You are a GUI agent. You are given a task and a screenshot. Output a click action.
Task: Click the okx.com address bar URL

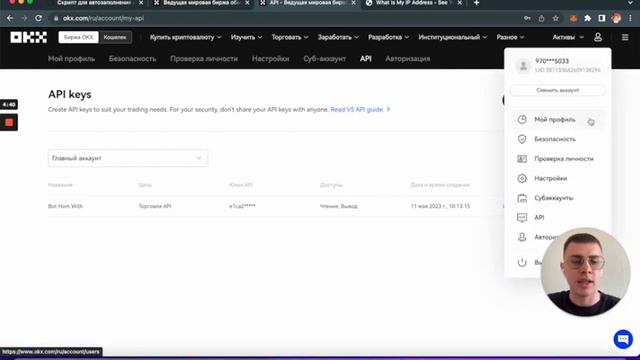pos(103,18)
